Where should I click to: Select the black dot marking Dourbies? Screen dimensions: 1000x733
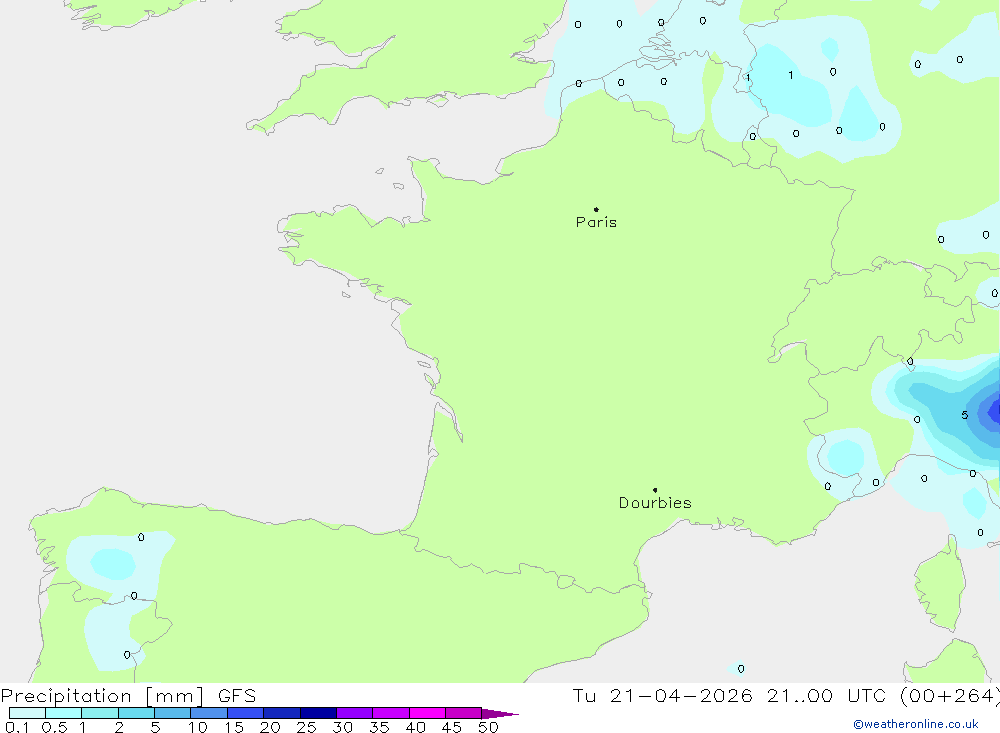point(655,490)
